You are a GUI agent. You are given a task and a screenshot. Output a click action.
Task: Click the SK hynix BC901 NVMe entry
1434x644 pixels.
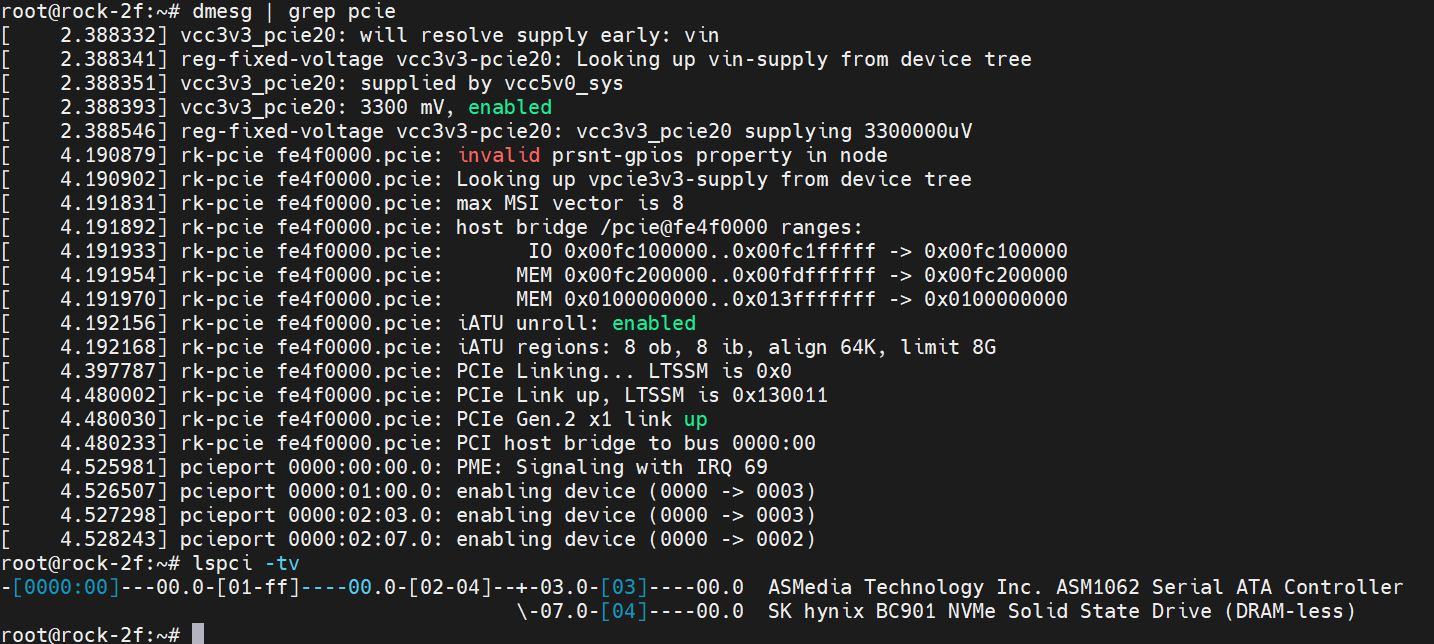click(1062, 611)
